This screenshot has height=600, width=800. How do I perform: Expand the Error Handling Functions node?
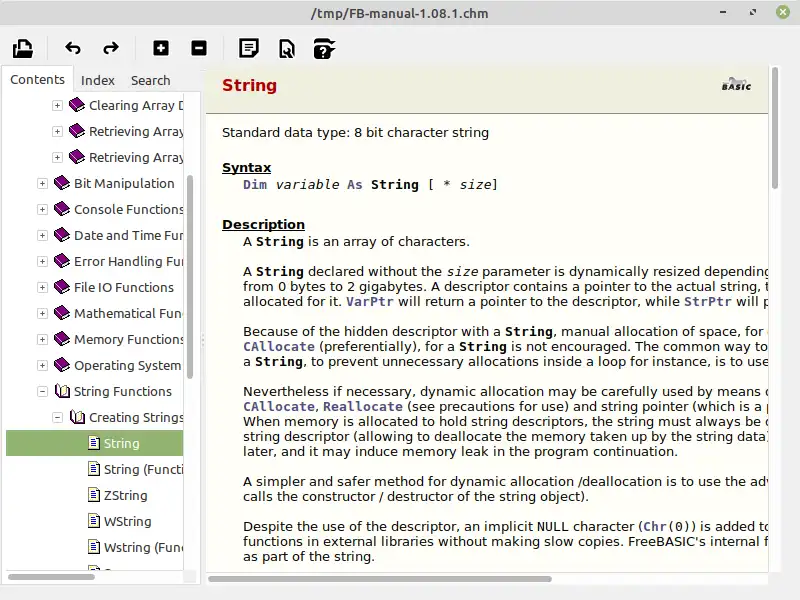click(x=42, y=262)
